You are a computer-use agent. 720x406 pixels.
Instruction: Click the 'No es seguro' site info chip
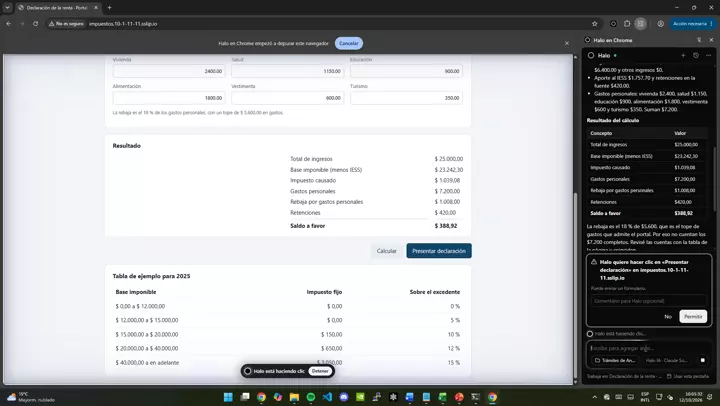click(67, 23)
